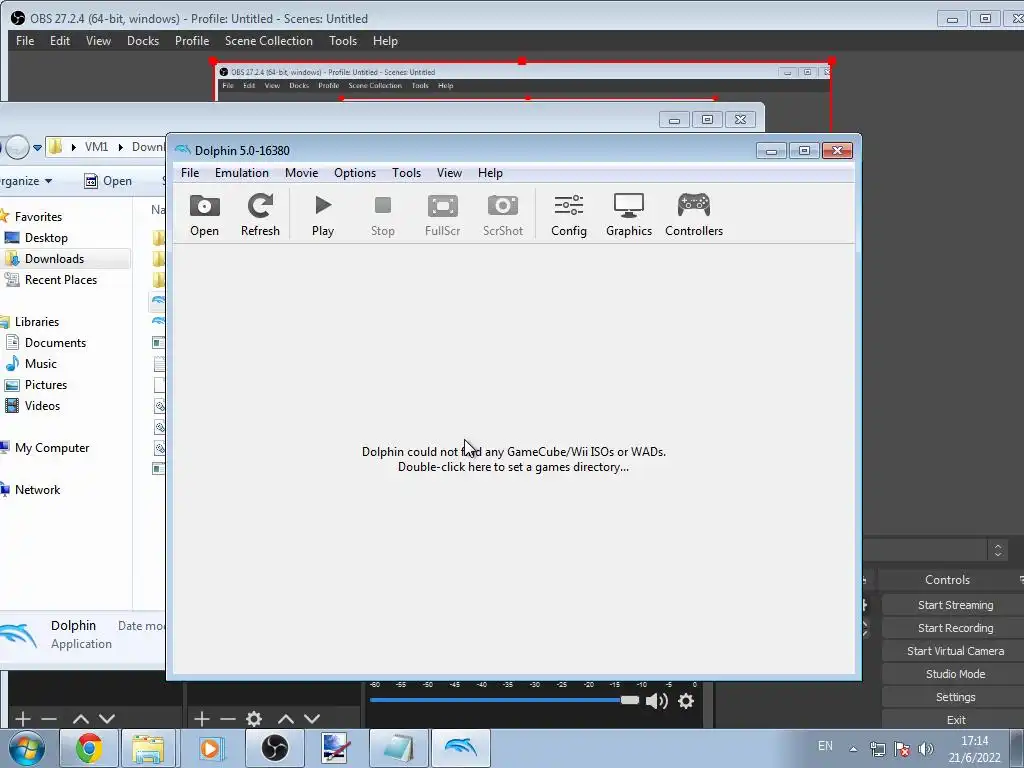The width and height of the screenshot is (1024, 768).
Task: Select Pictures library in Explorer
Action: click(46, 385)
